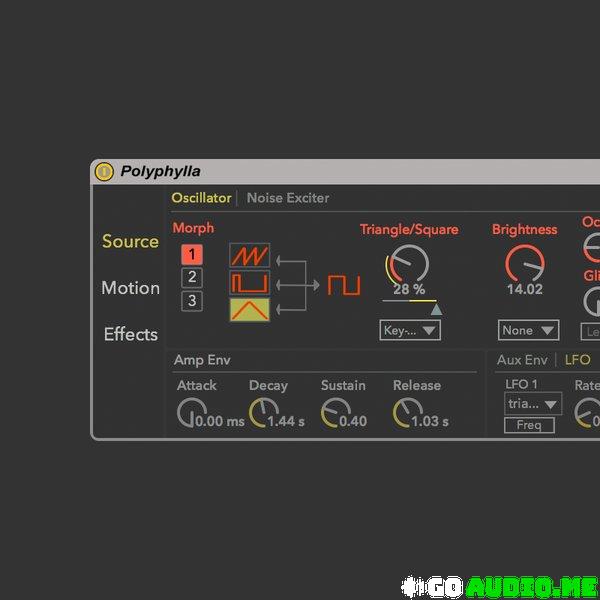Switch to the Noise Exciter tab
This screenshot has height=600, width=600.
288,198
